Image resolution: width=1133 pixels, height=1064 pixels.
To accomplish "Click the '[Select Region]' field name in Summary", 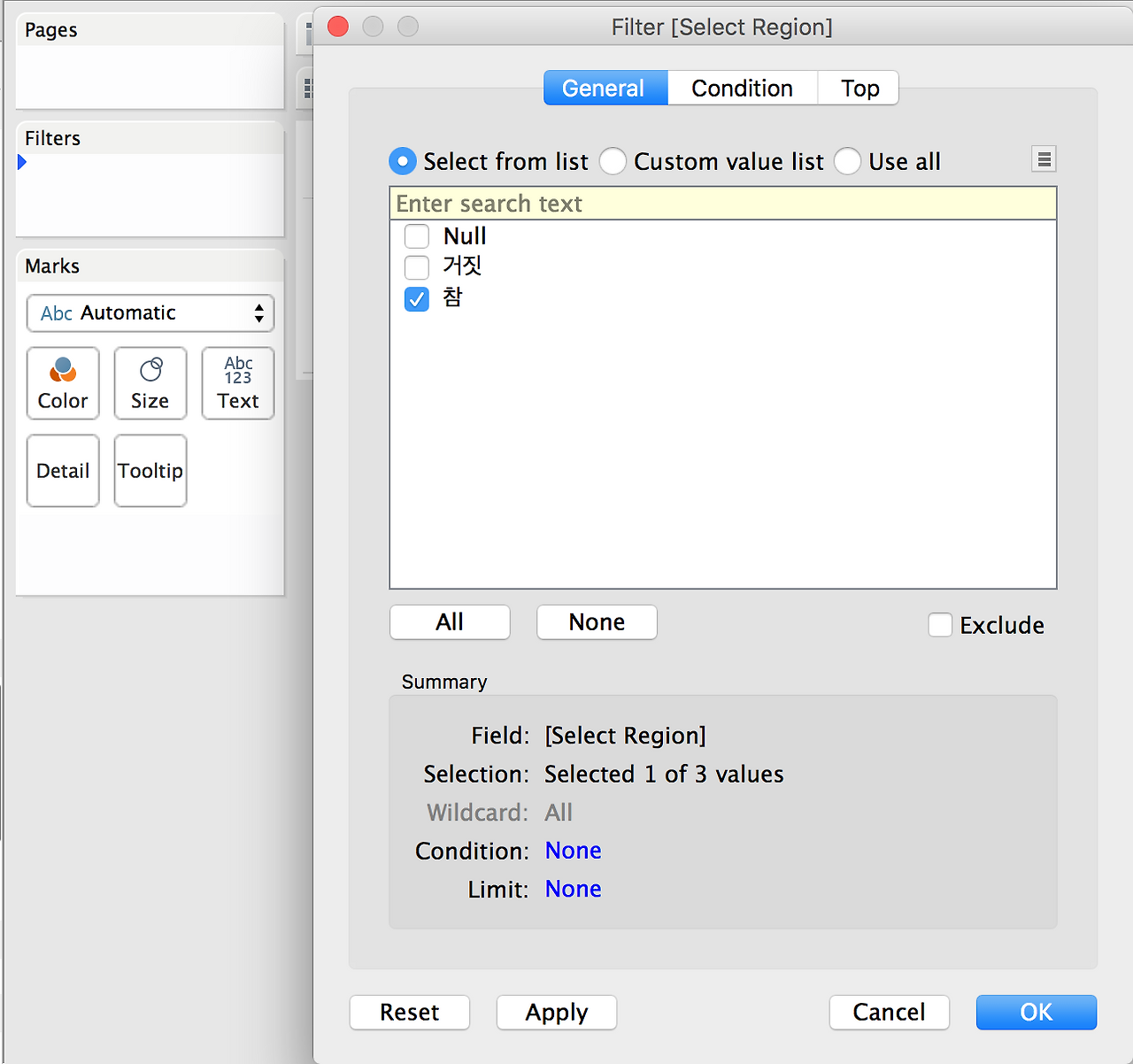I will tap(626, 736).
